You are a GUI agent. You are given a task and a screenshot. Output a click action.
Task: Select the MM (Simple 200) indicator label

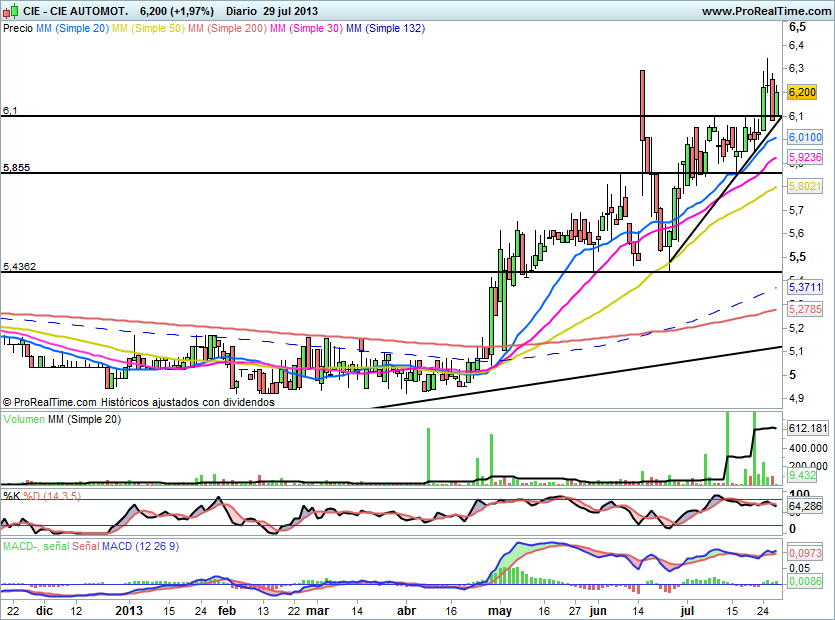(x=226, y=29)
